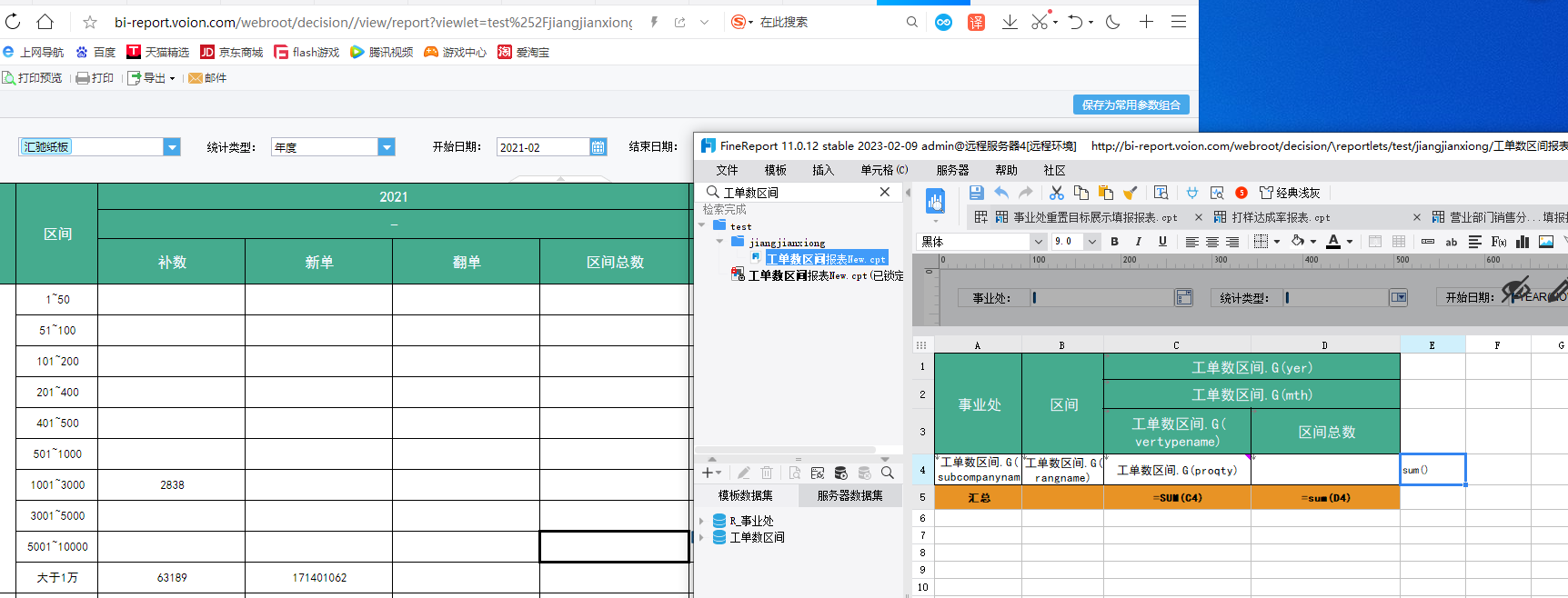Apply bold formatting to cell
This screenshot has height=598, width=1568.
click(1114, 241)
